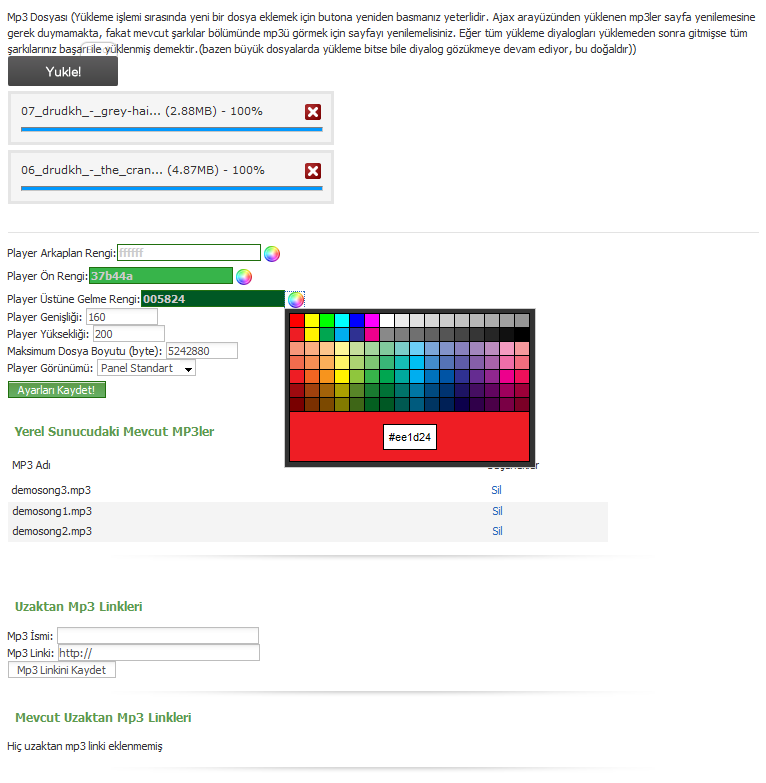The height and width of the screenshot is (783, 766).
Task: Pick the pure blue swatch in top row
Action: point(357,320)
